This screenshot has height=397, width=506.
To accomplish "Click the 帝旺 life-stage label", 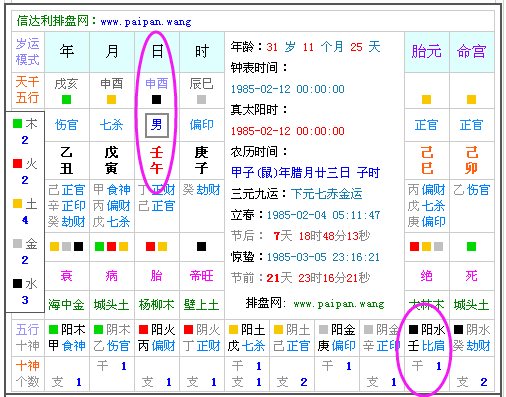I will click(x=202, y=276).
